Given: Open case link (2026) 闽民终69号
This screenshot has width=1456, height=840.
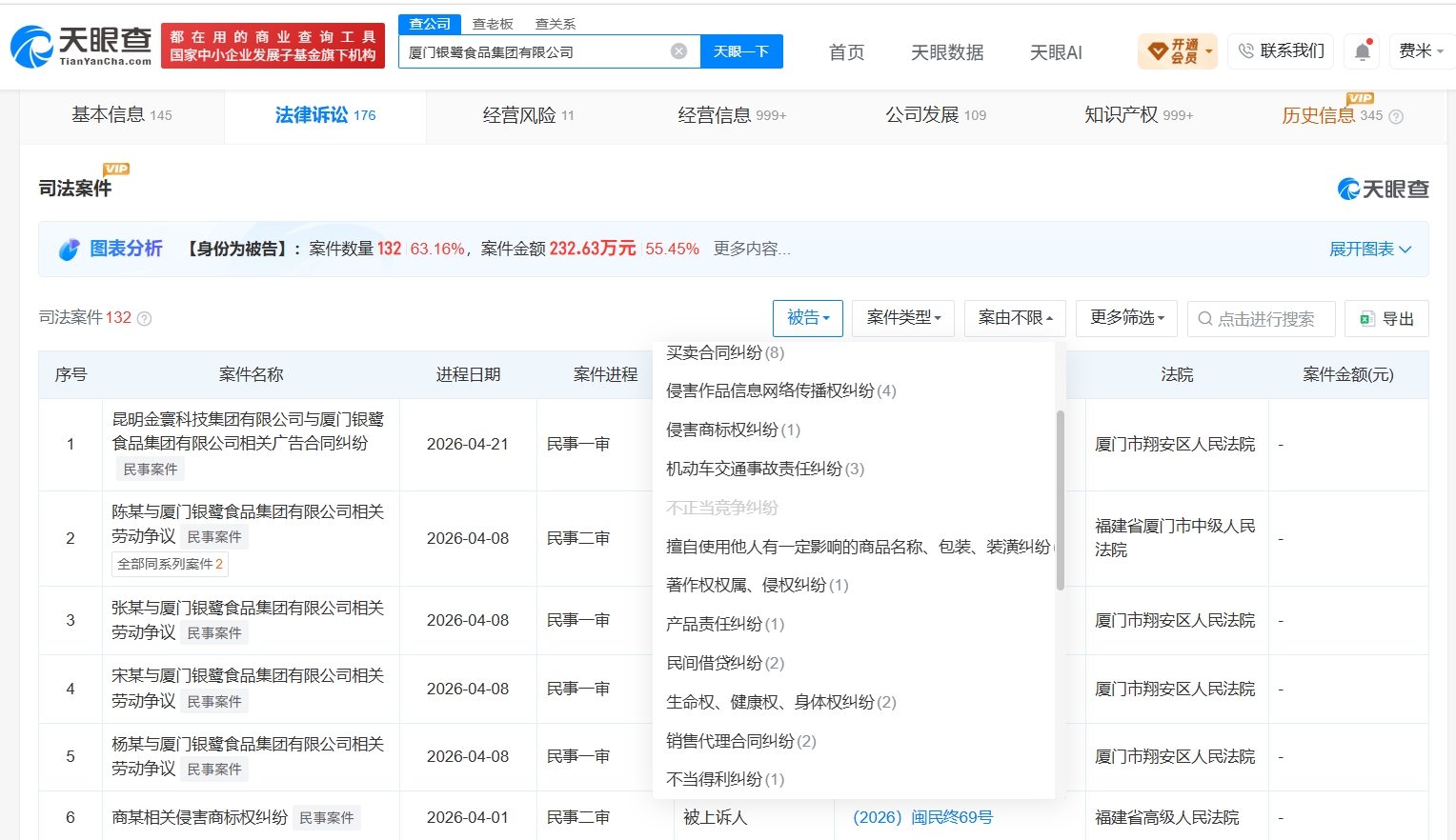Looking at the screenshot, I should (x=922, y=817).
